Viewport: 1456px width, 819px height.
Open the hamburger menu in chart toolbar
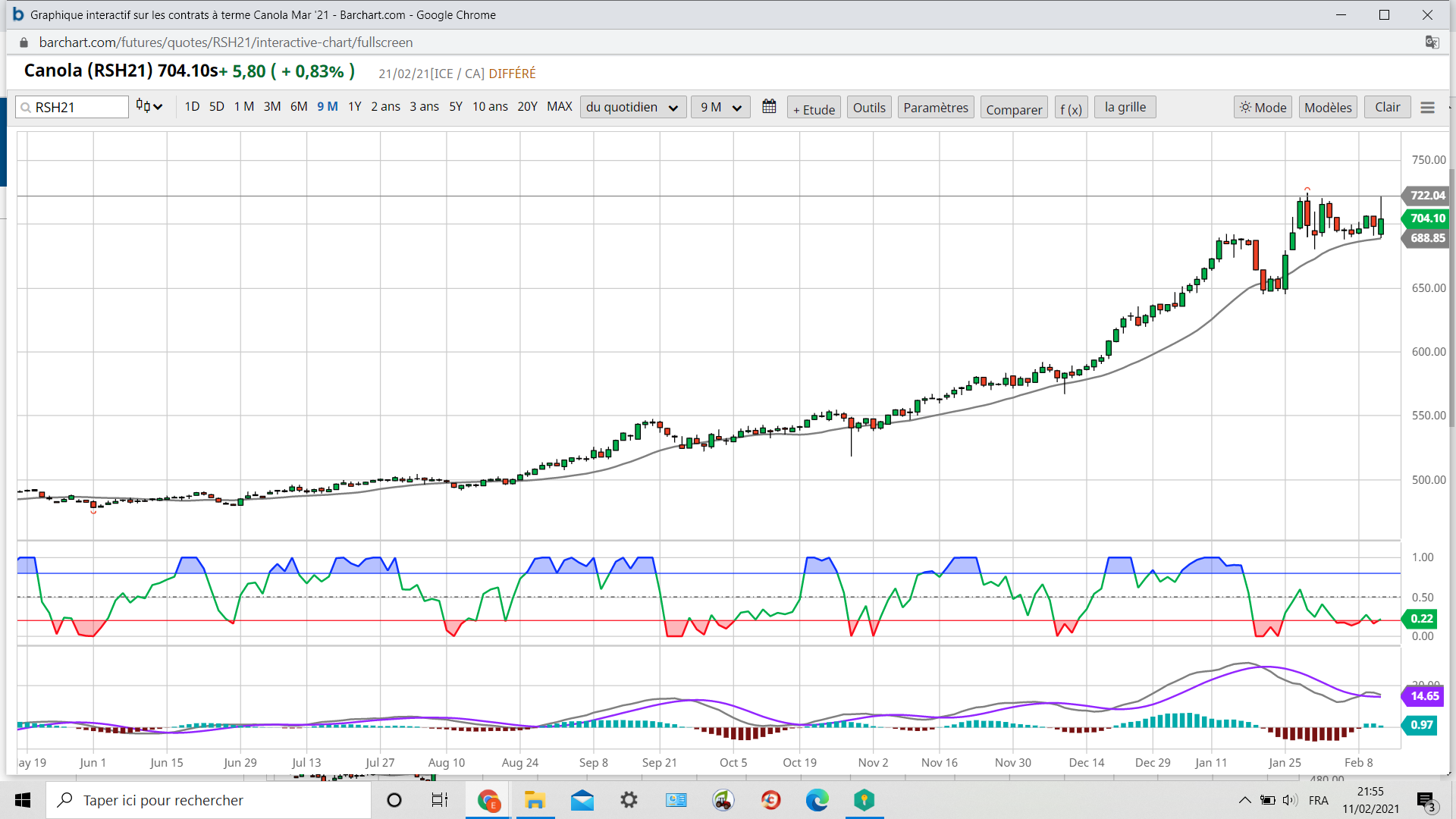(x=1427, y=108)
